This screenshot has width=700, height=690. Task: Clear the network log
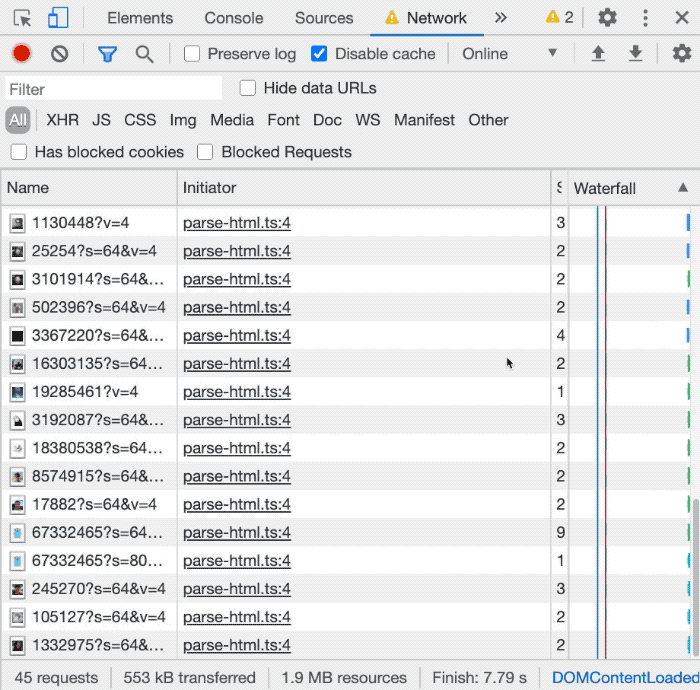60,54
